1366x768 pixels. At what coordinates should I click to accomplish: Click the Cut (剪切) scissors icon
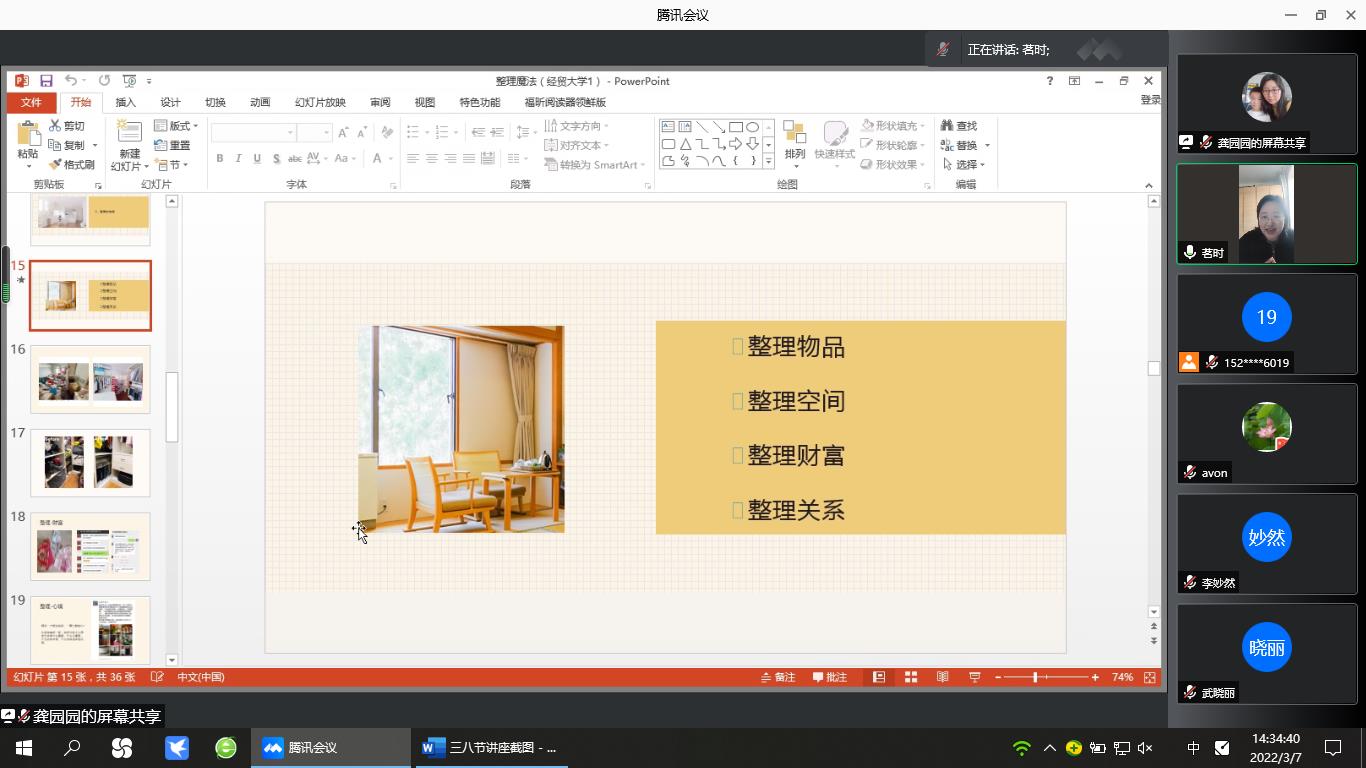pos(56,126)
